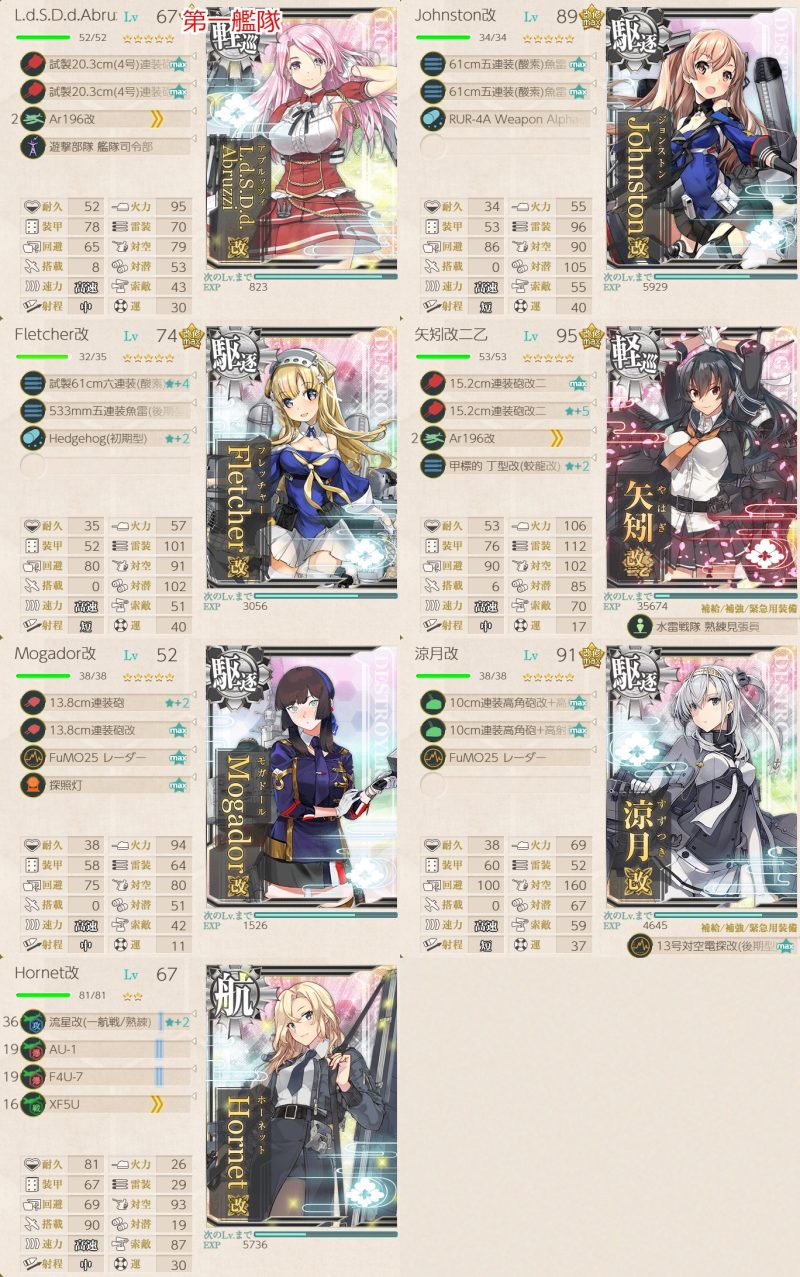Click 遊撃部隊 艦隊司令部 command icon
Viewport: 800px width, 1277px height.
click(x=32, y=146)
